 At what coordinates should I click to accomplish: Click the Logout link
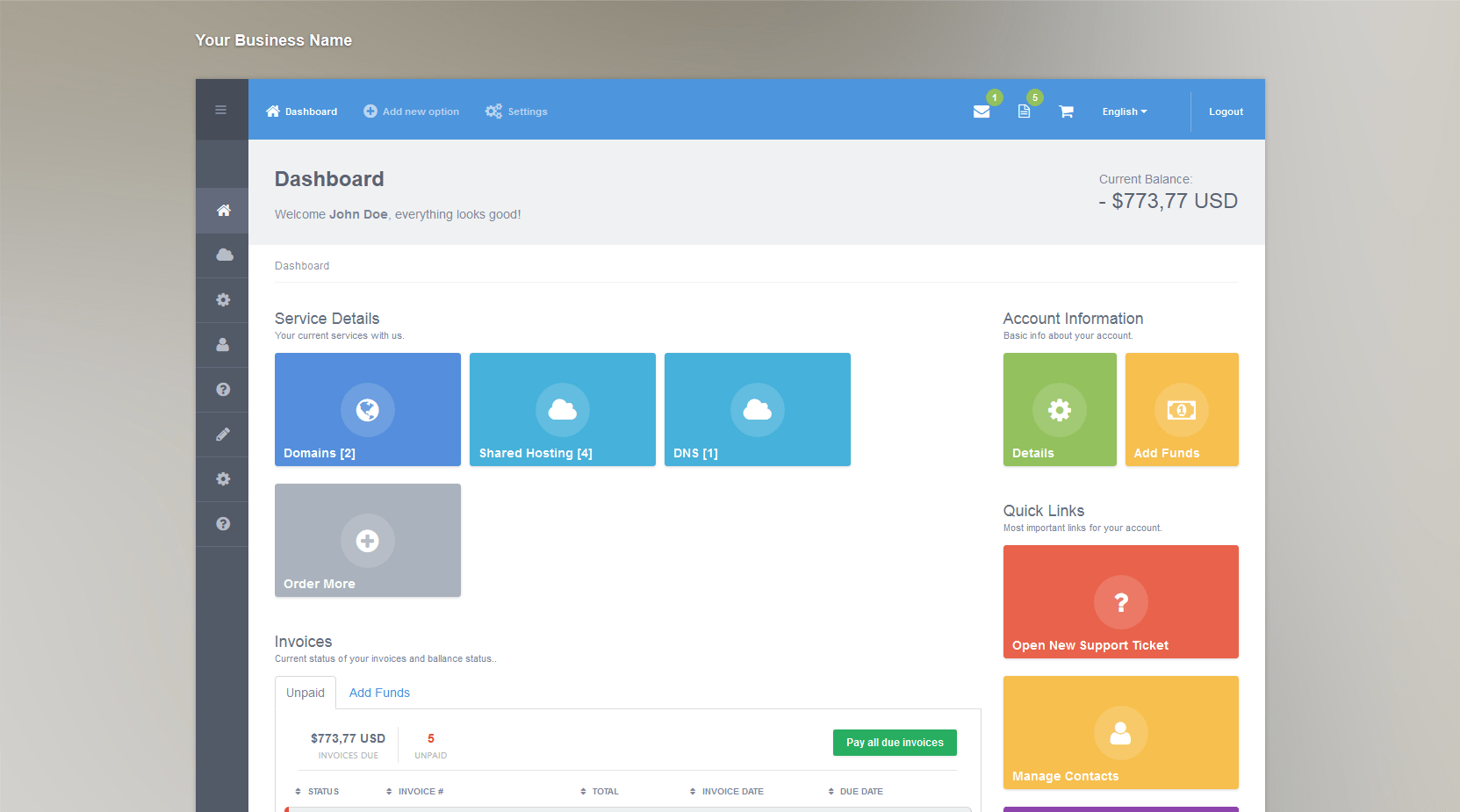[1226, 111]
